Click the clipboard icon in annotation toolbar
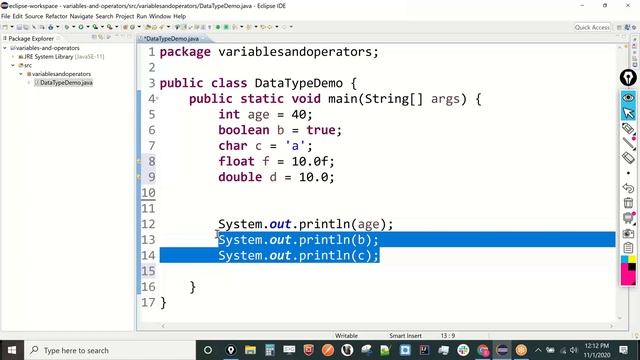Screen dimensions: 640x360 pos(628,248)
